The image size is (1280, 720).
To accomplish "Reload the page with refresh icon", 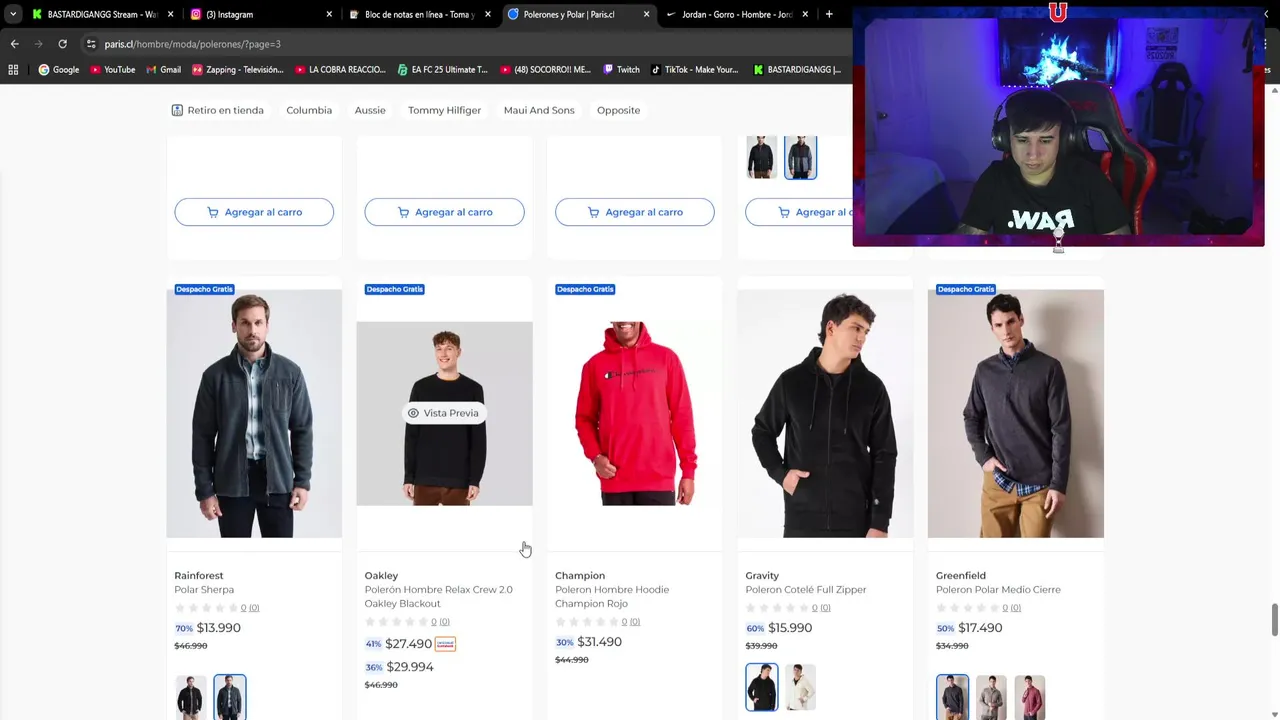I will tap(62, 44).
